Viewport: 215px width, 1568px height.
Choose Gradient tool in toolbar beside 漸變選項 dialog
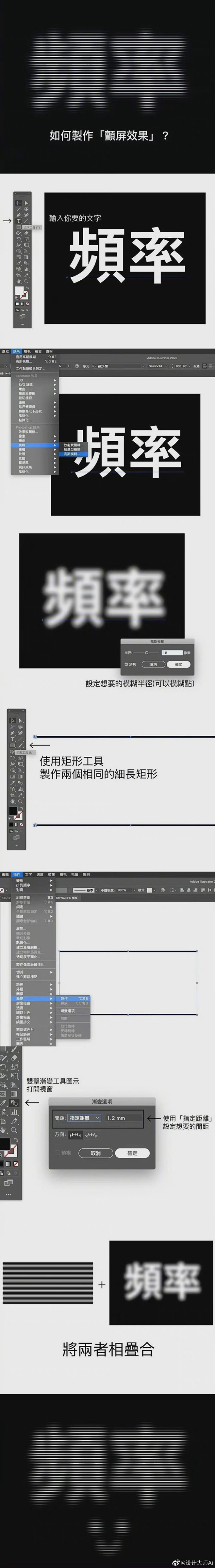(x=14, y=1094)
